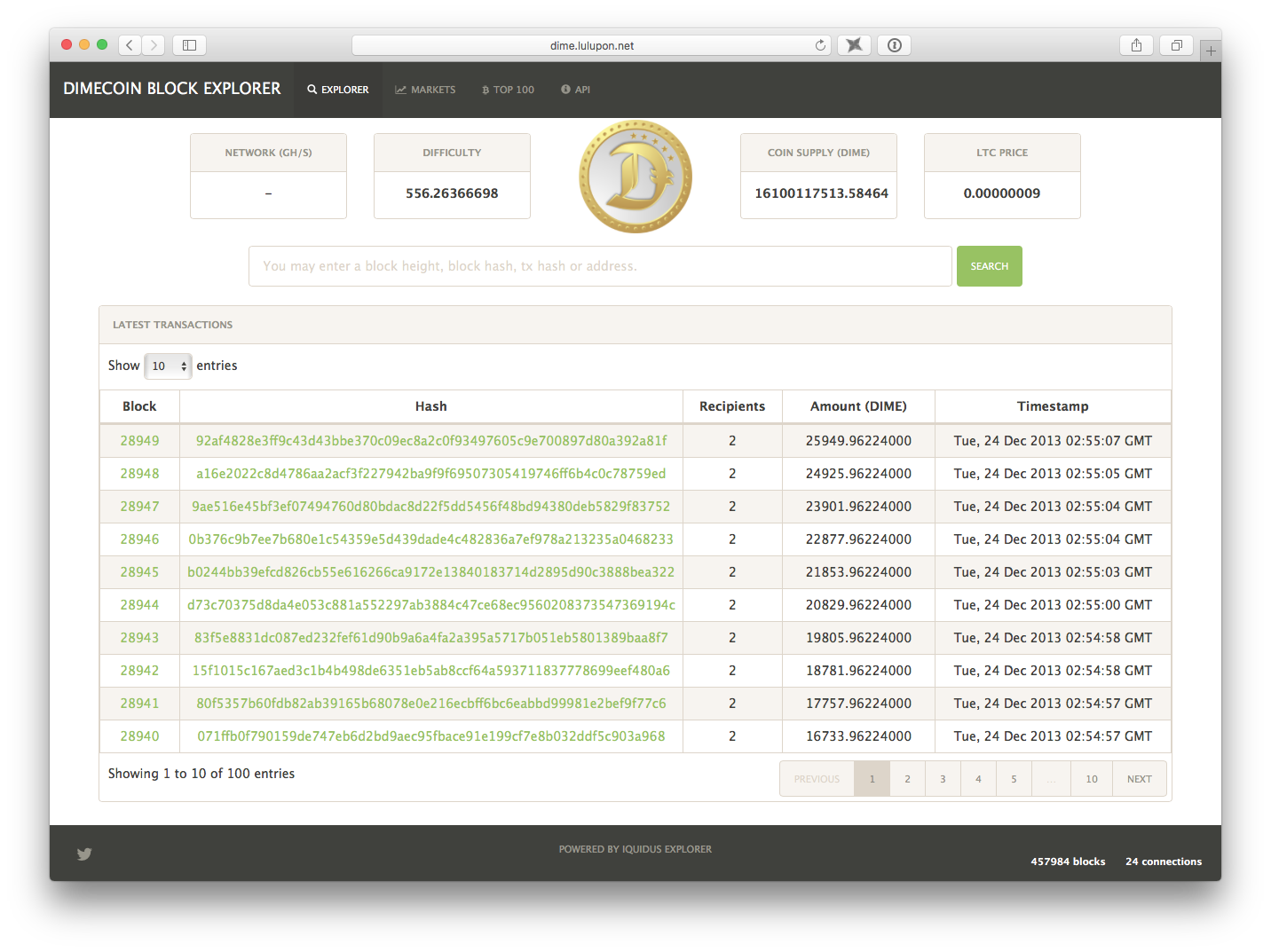Open the Explorer navigation tab
The height and width of the screenshot is (952, 1271).
[x=338, y=90]
